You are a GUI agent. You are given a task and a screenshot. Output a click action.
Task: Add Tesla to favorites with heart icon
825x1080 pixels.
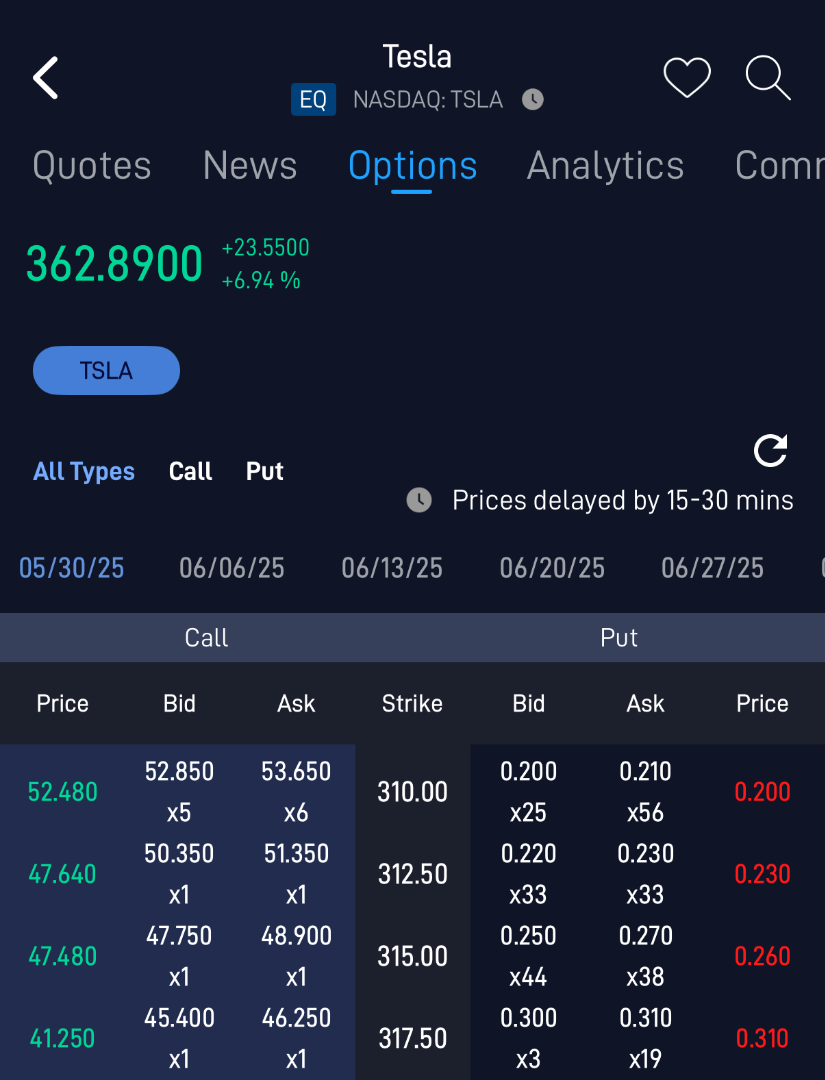tap(687, 78)
